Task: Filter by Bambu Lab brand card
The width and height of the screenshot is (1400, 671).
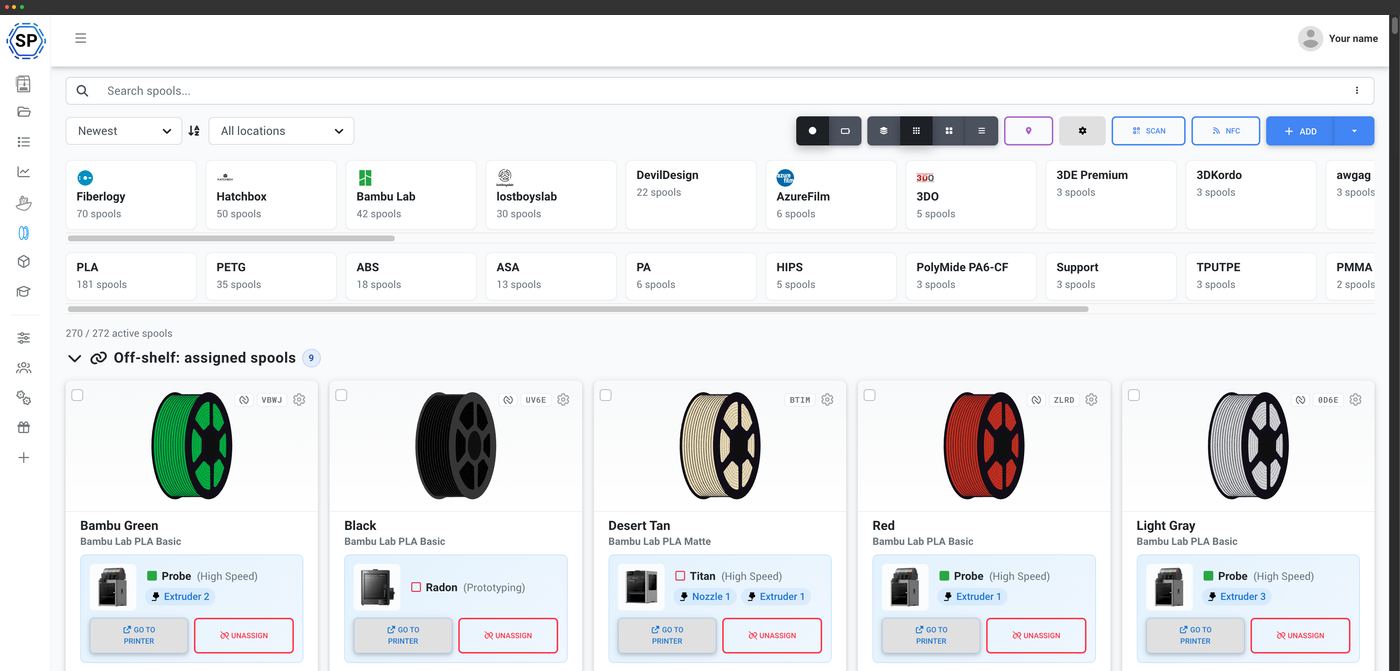Action: [411, 194]
